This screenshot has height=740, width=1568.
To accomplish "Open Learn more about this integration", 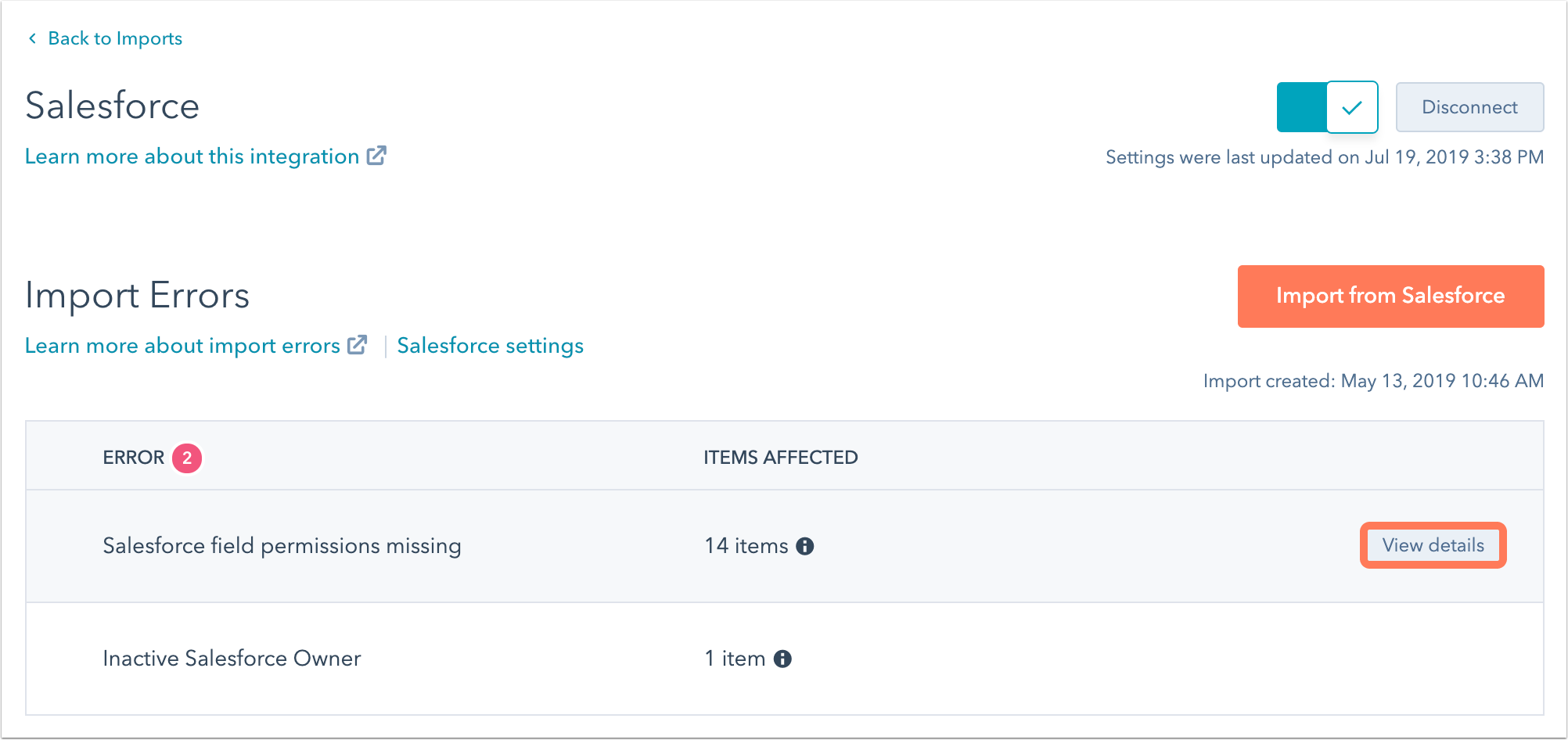I will pos(192,156).
